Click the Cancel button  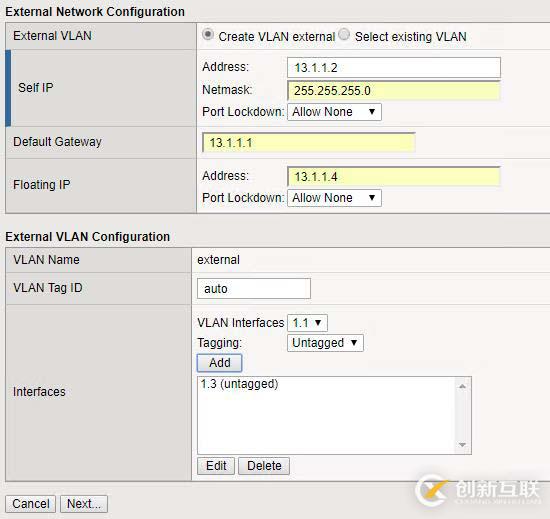(31, 504)
